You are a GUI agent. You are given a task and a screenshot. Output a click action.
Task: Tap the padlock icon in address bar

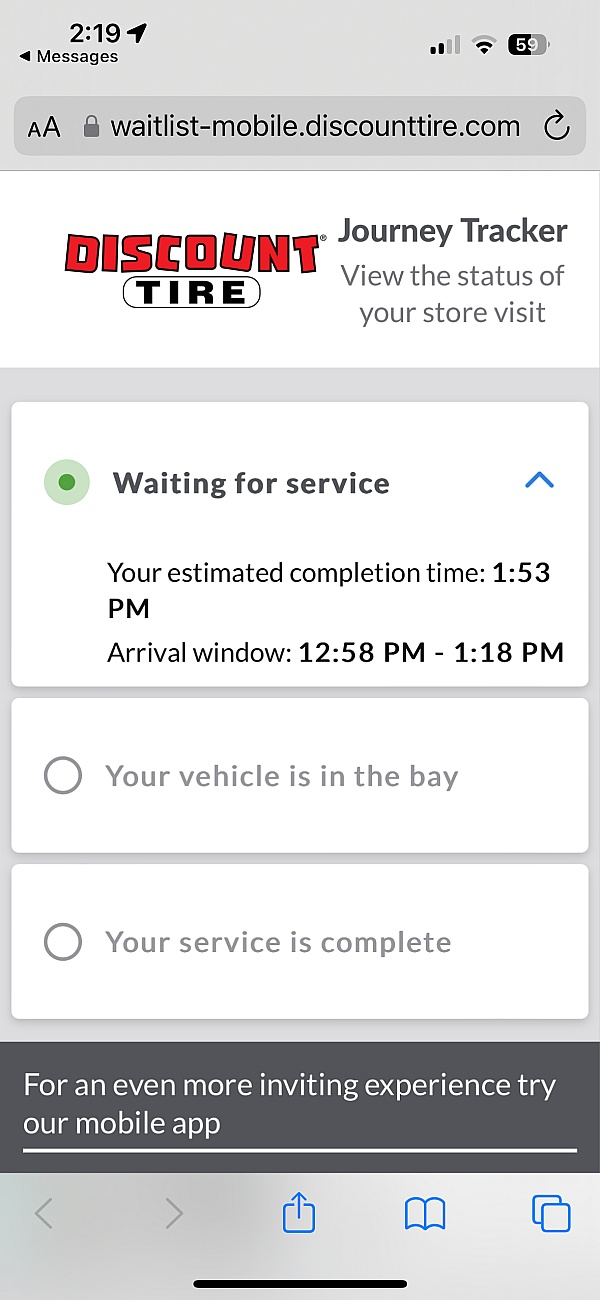tap(92, 128)
